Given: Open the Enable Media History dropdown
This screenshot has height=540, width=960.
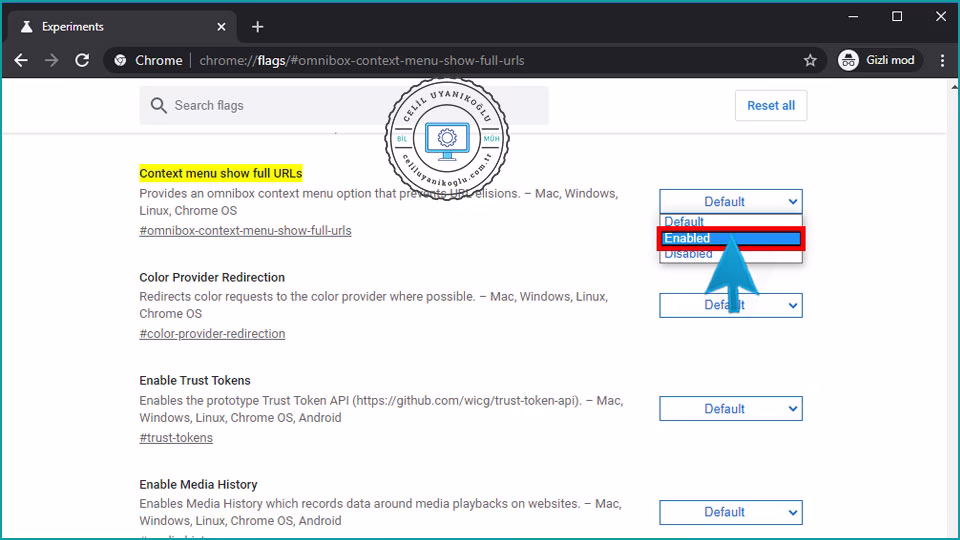Looking at the screenshot, I should tap(730, 512).
